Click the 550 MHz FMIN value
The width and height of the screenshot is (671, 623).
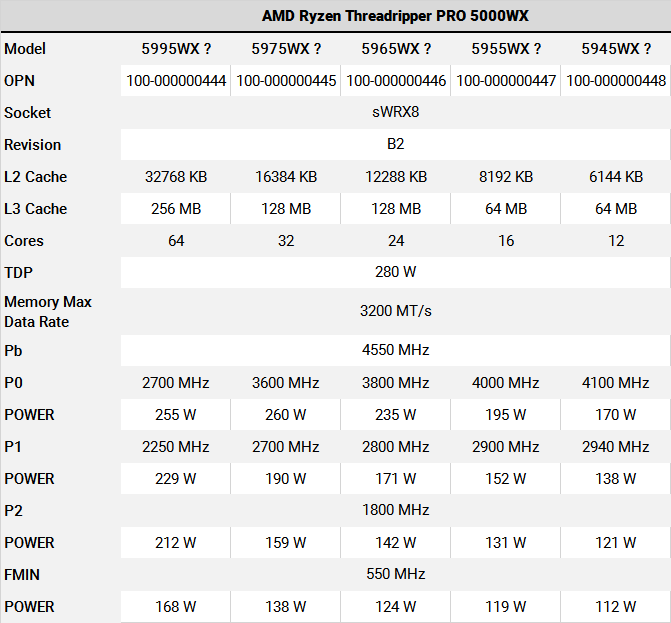pyautogui.click(x=395, y=574)
